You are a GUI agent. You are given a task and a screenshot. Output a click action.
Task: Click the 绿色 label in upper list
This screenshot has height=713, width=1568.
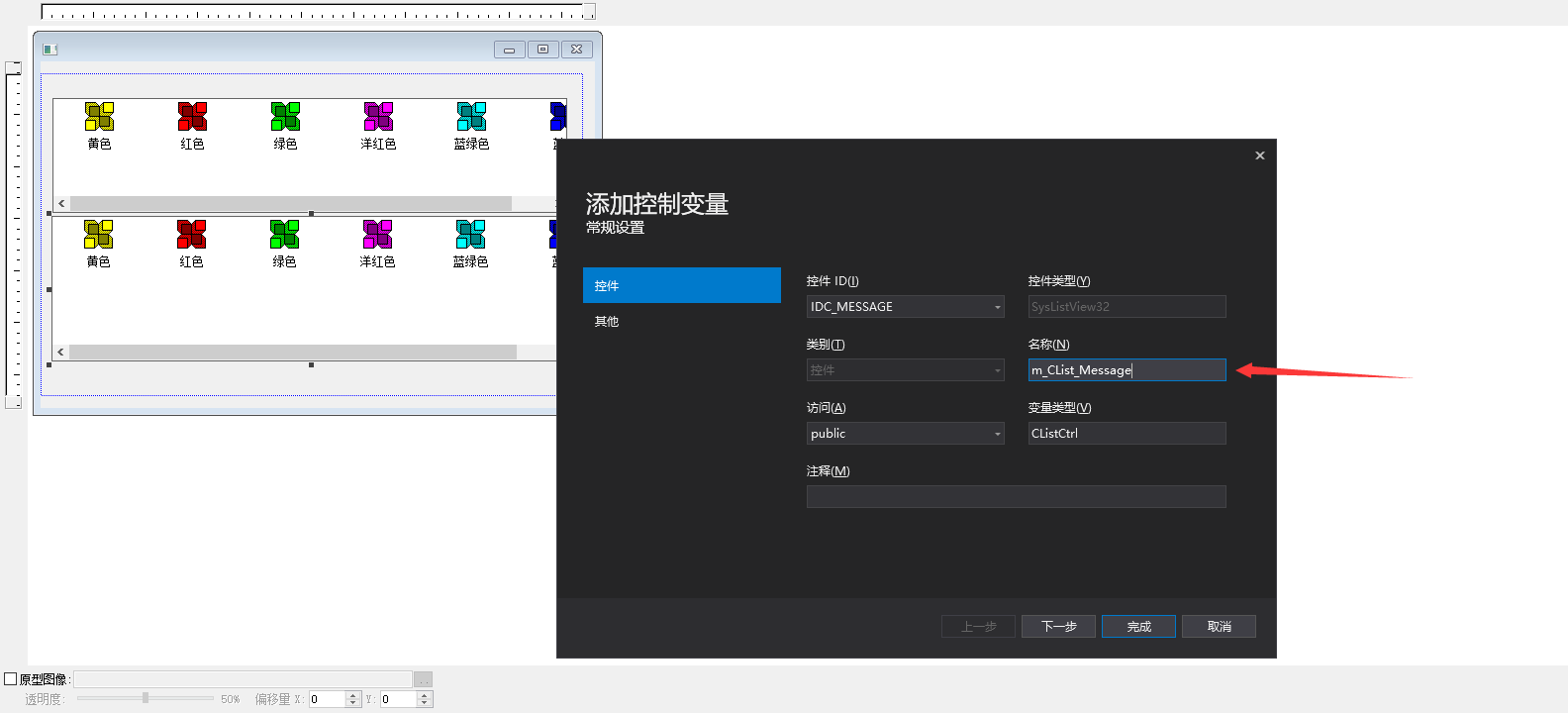click(285, 145)
